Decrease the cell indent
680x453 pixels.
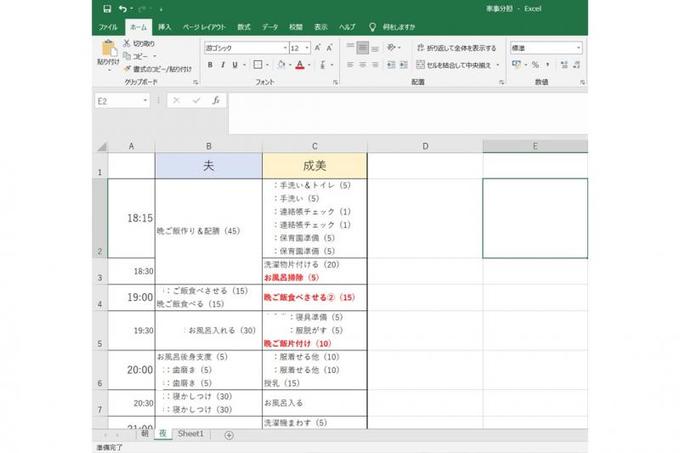click(391, 65)
